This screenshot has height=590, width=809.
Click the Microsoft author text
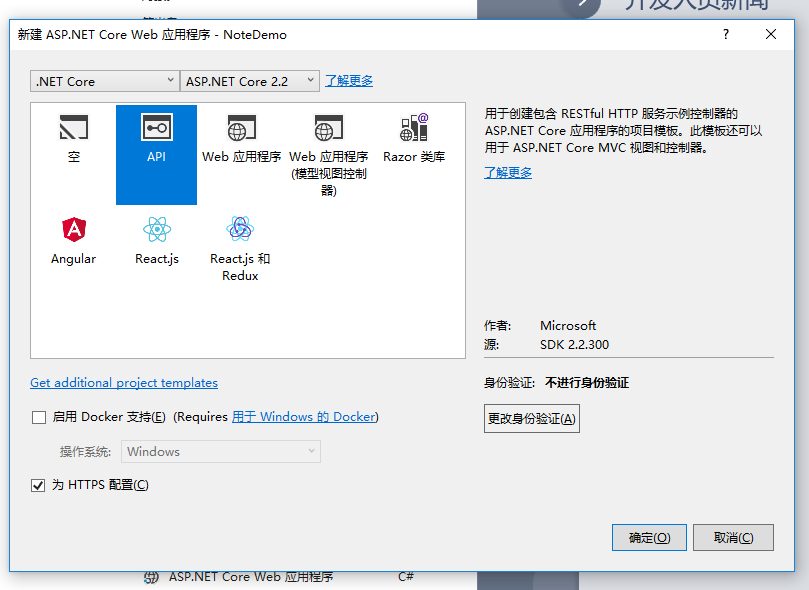pos(568,325)
